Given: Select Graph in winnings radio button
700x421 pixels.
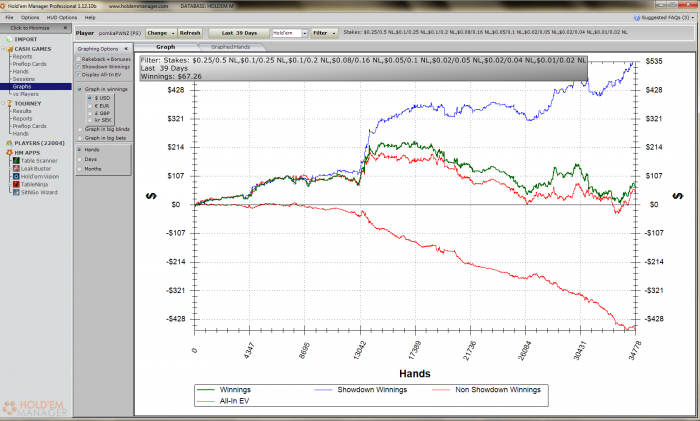Looking at the screenshot, I should (x=80, y=89).
